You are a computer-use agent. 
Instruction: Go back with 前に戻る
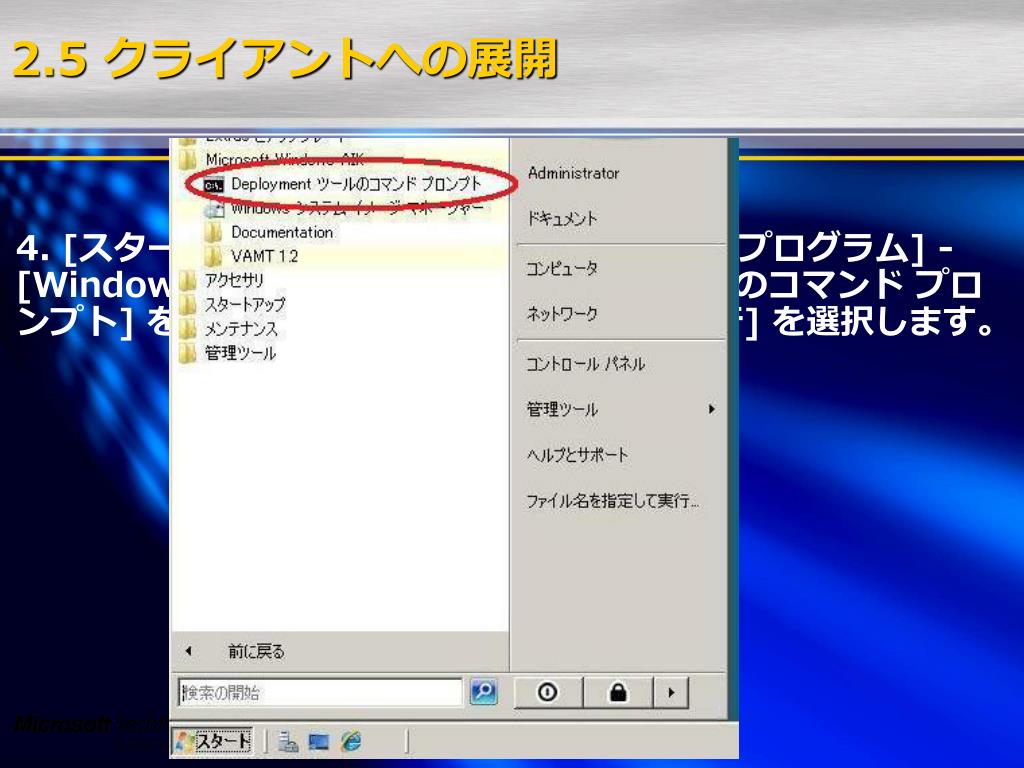(256, 651)
